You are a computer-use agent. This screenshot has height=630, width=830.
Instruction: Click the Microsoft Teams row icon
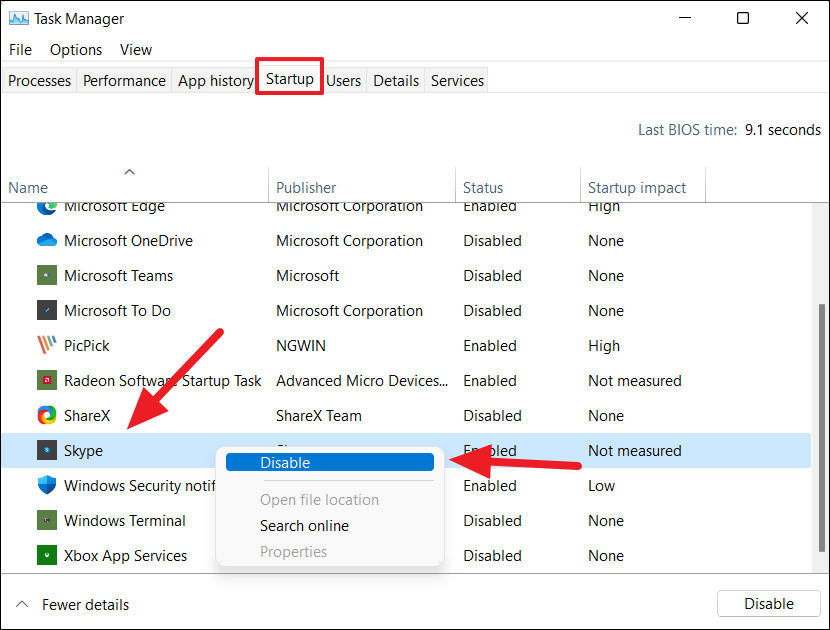click(47, 275)
